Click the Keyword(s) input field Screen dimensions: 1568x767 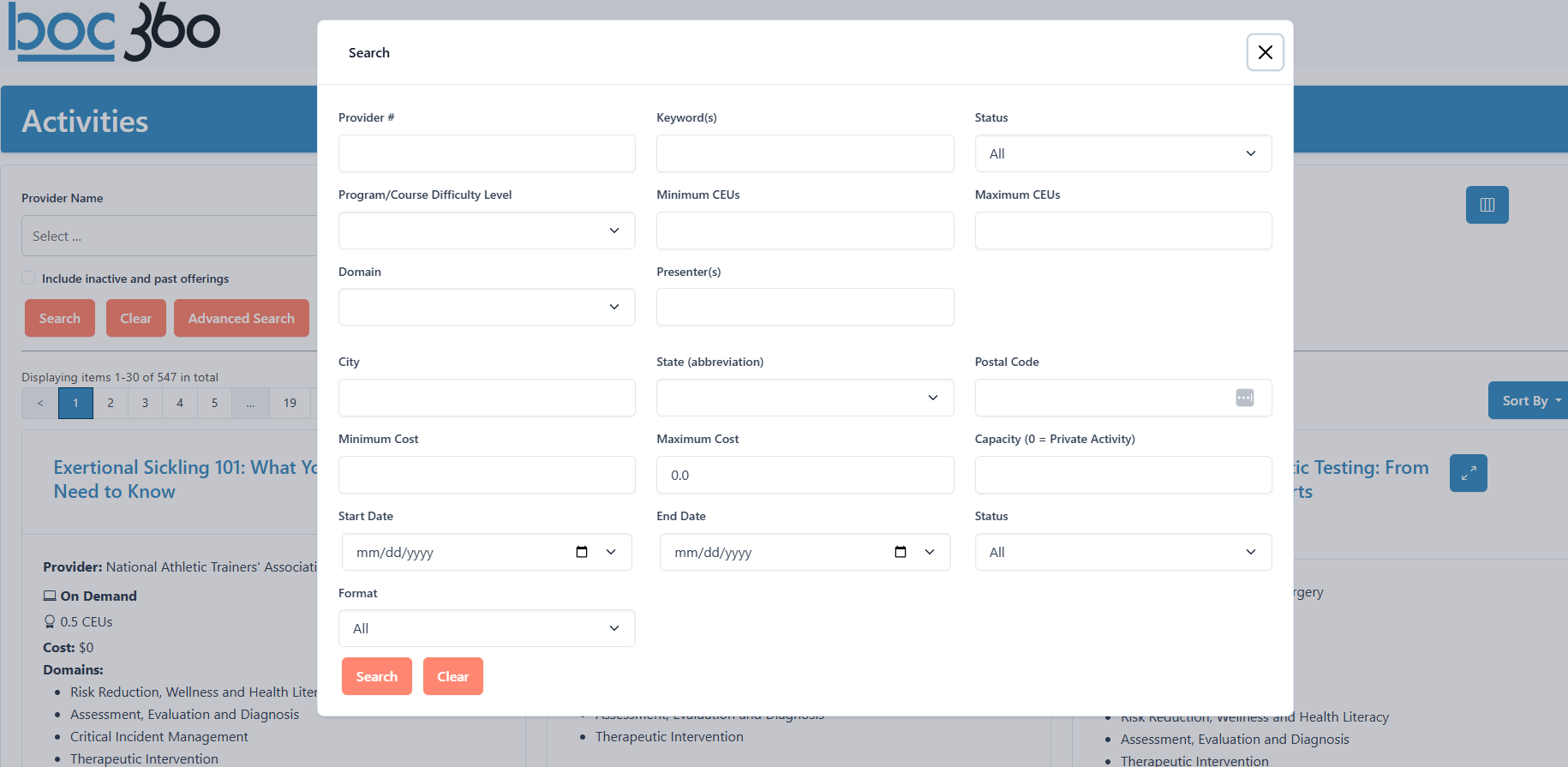pos(805,153)
